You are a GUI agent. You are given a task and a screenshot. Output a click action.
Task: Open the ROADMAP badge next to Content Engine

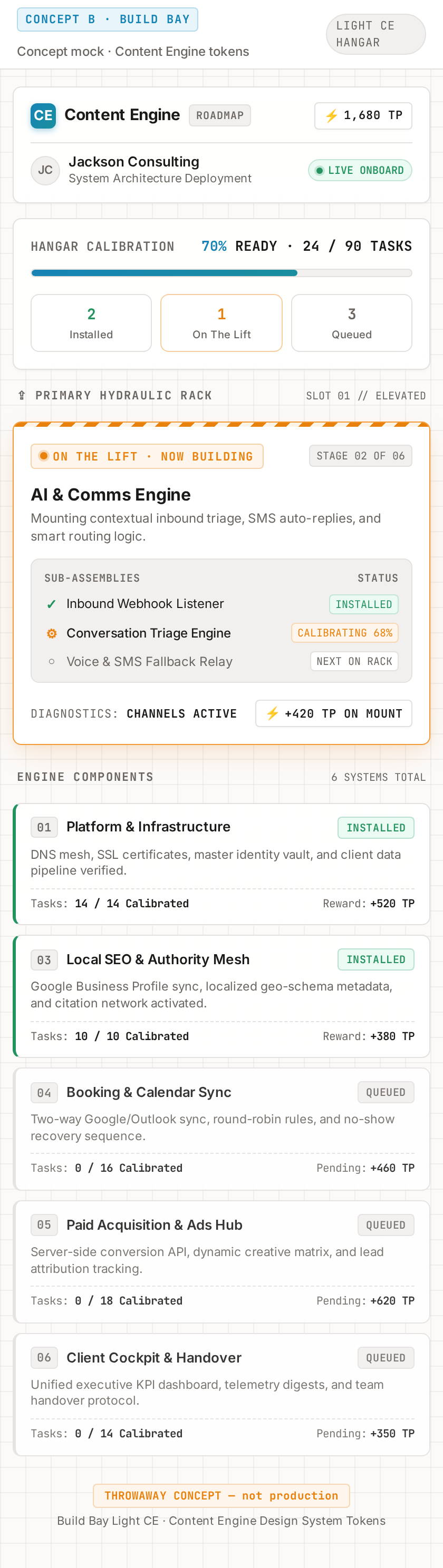click(220, 116)
